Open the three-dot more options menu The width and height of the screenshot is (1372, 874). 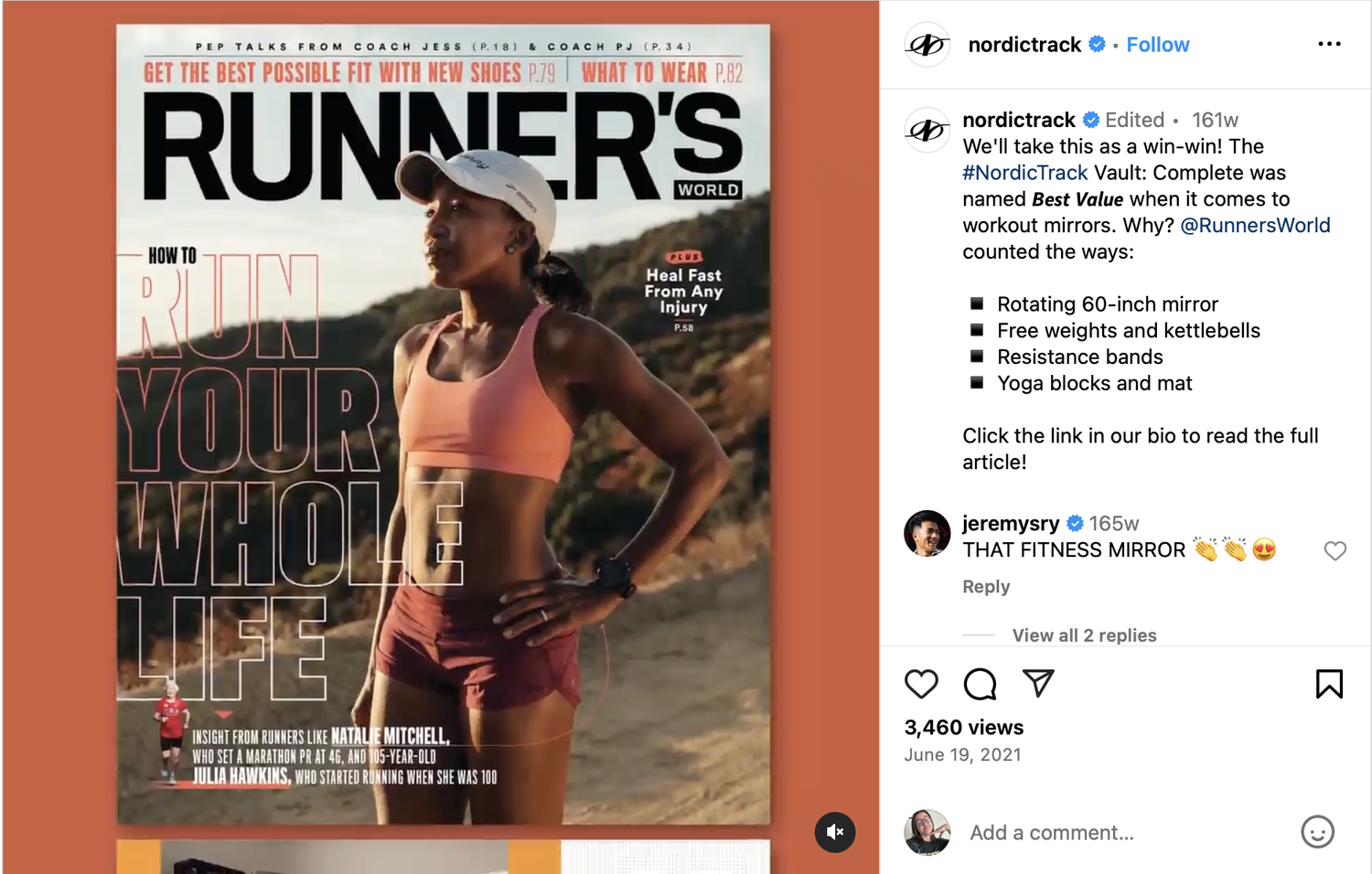pyautogui.click(x=1329, y=44)
